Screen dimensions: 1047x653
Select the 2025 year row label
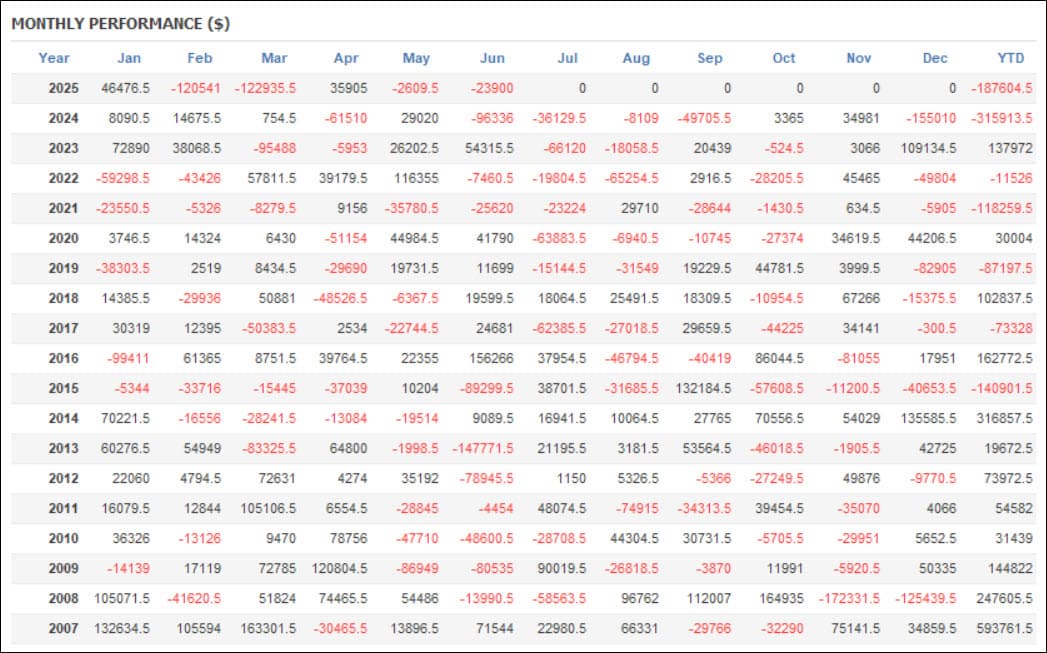(x=63, y=88)
